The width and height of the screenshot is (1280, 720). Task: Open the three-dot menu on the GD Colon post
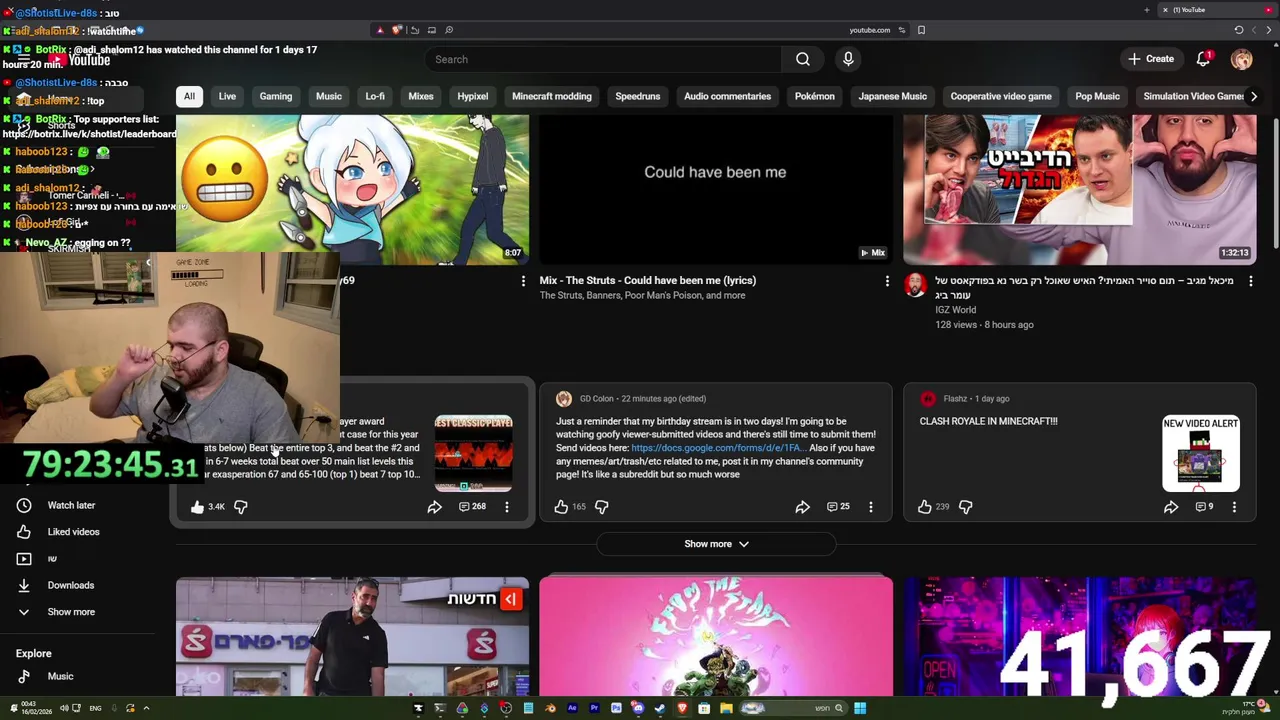click(x=871, y=507)
